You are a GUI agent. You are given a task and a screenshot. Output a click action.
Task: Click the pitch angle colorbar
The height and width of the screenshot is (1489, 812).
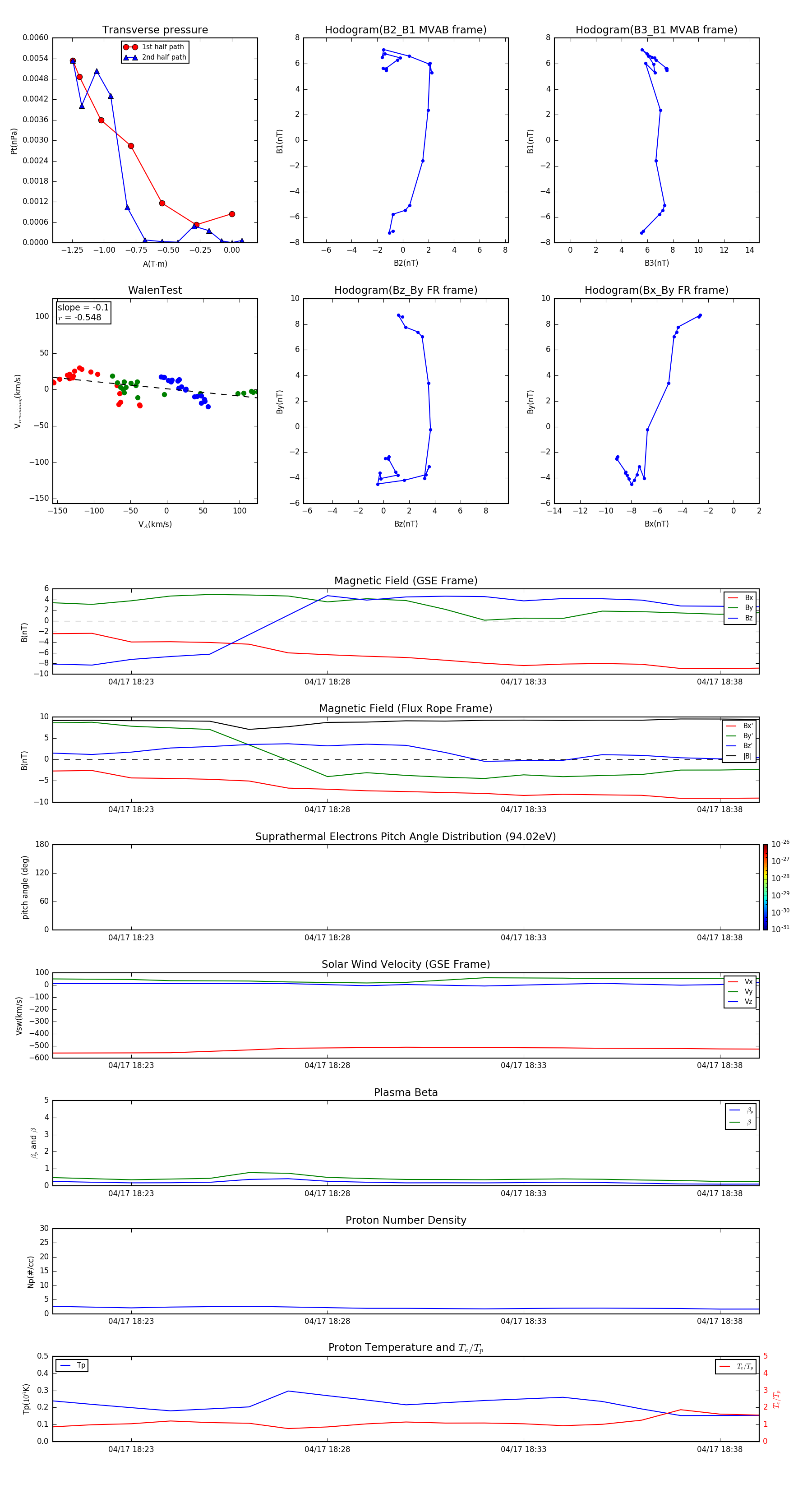(x=765, y=887)
